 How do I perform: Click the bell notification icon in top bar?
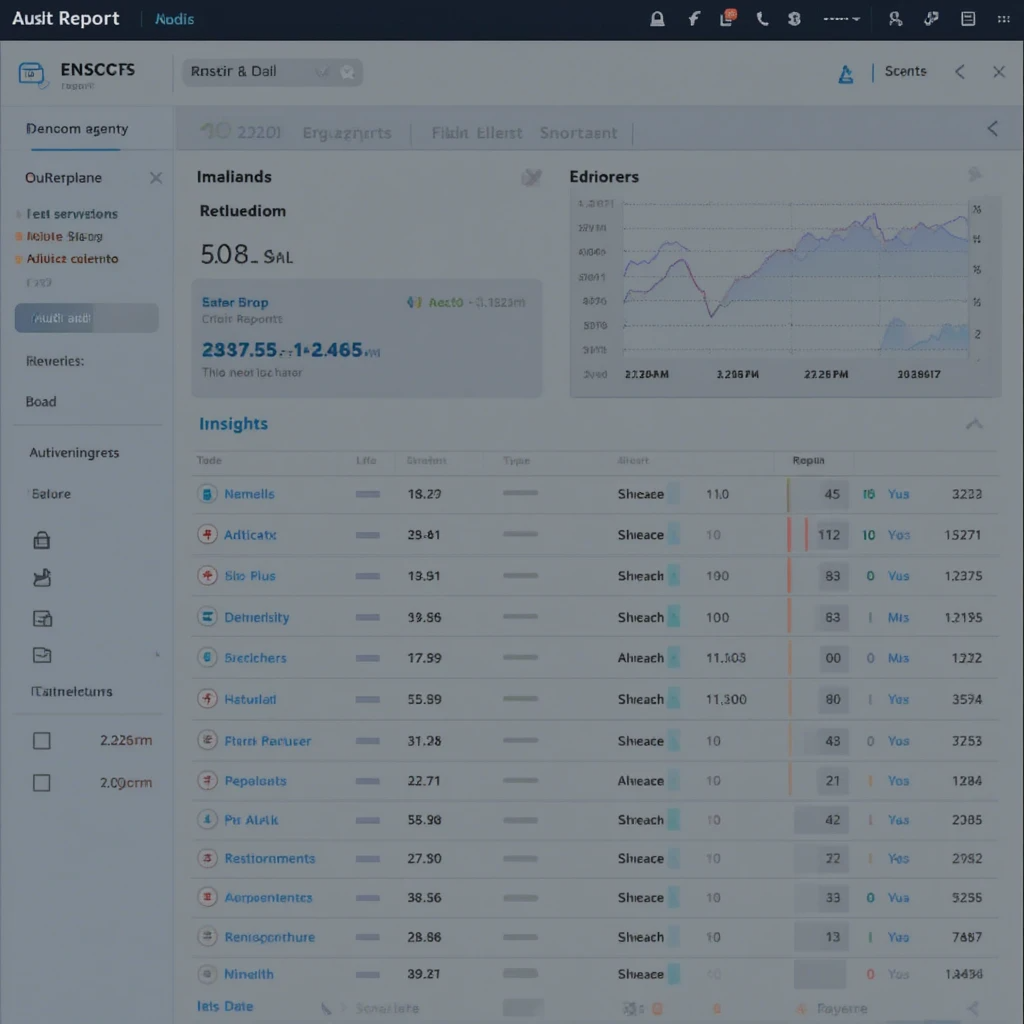(657, 19)
